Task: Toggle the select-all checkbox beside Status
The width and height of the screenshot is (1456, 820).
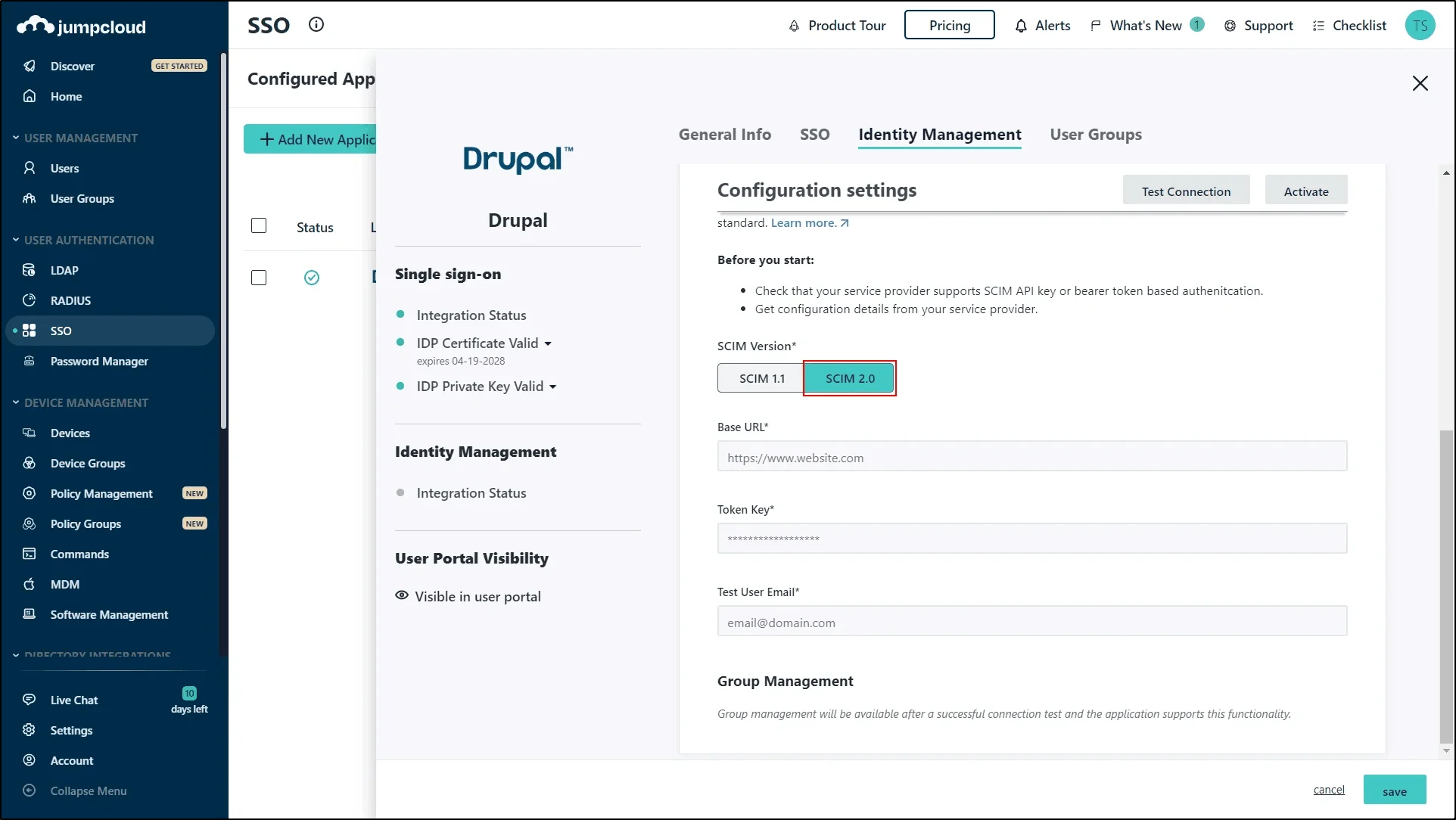Action: [259, 225]
